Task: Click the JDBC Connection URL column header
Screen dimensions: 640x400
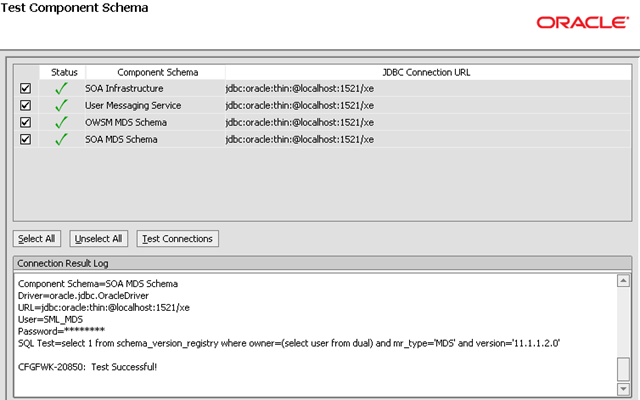Action: click(426, 72)
